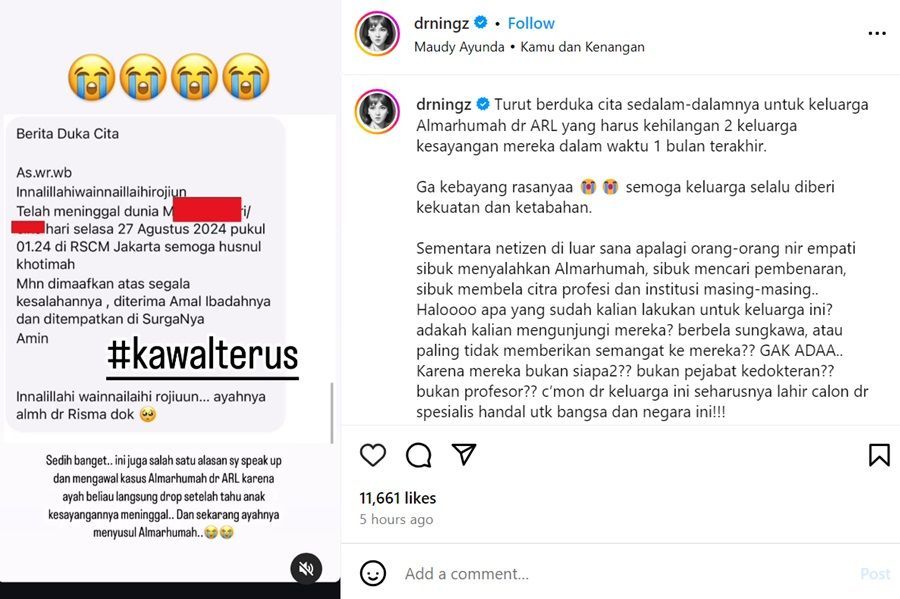Viewport: 900px width, 599px height.
Task: Open the three-dot more options menu
Action: point(876,33)
